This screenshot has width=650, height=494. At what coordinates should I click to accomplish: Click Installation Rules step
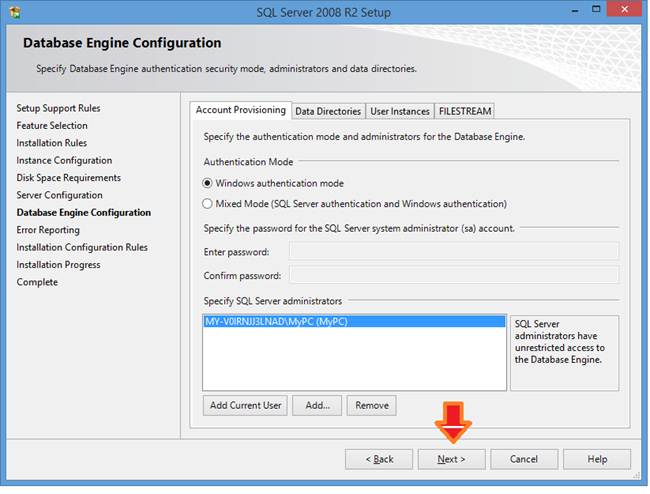pyautogui.click(x=52, y=143)
